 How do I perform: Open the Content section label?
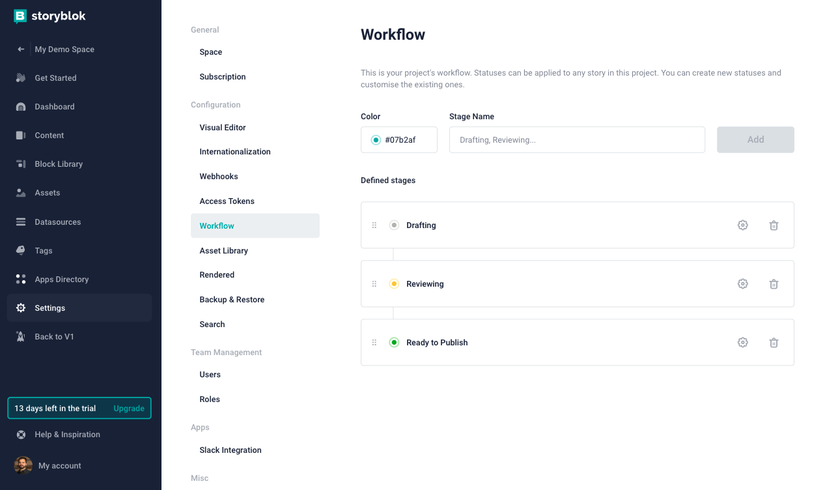[x=49, y=135]
